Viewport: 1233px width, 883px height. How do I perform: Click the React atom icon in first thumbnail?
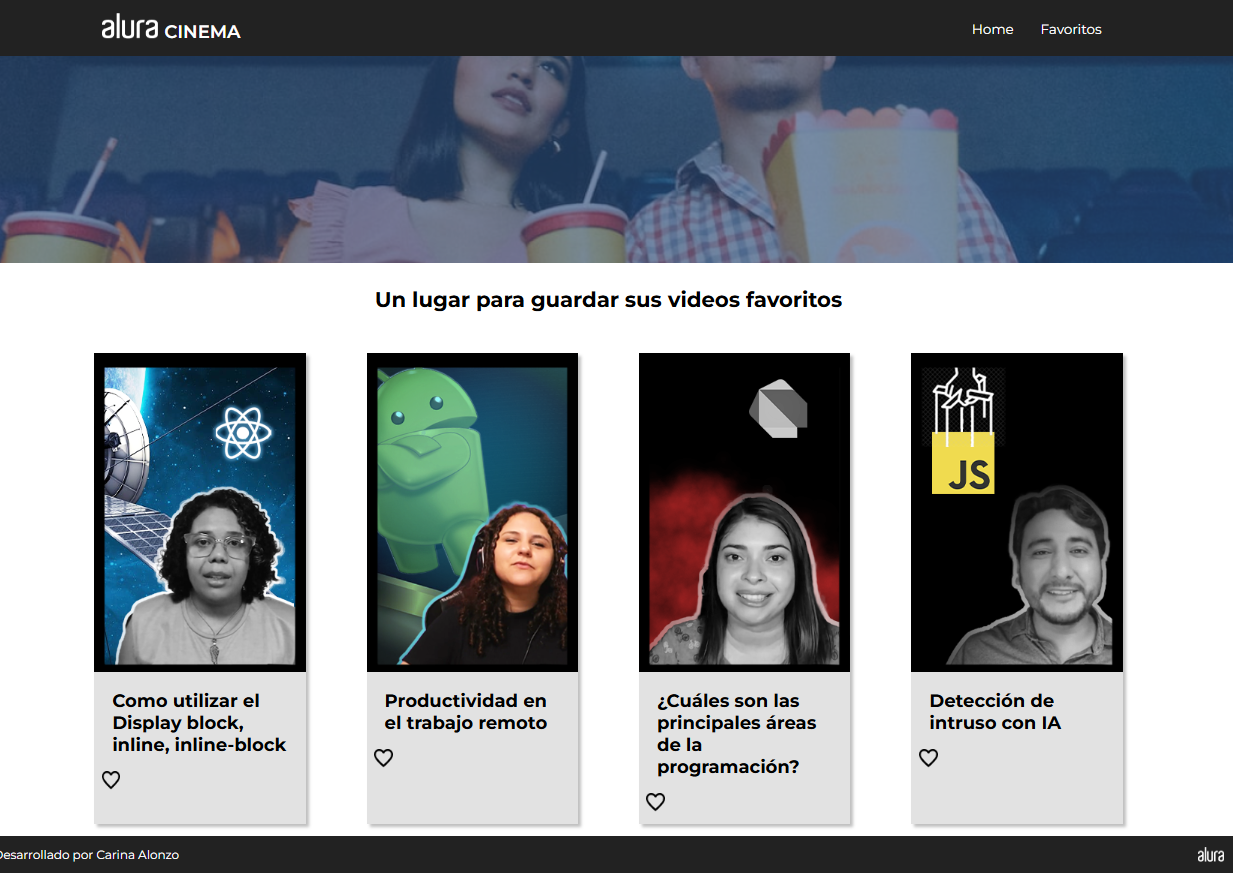pyautogui.click(x=239, y=433)
